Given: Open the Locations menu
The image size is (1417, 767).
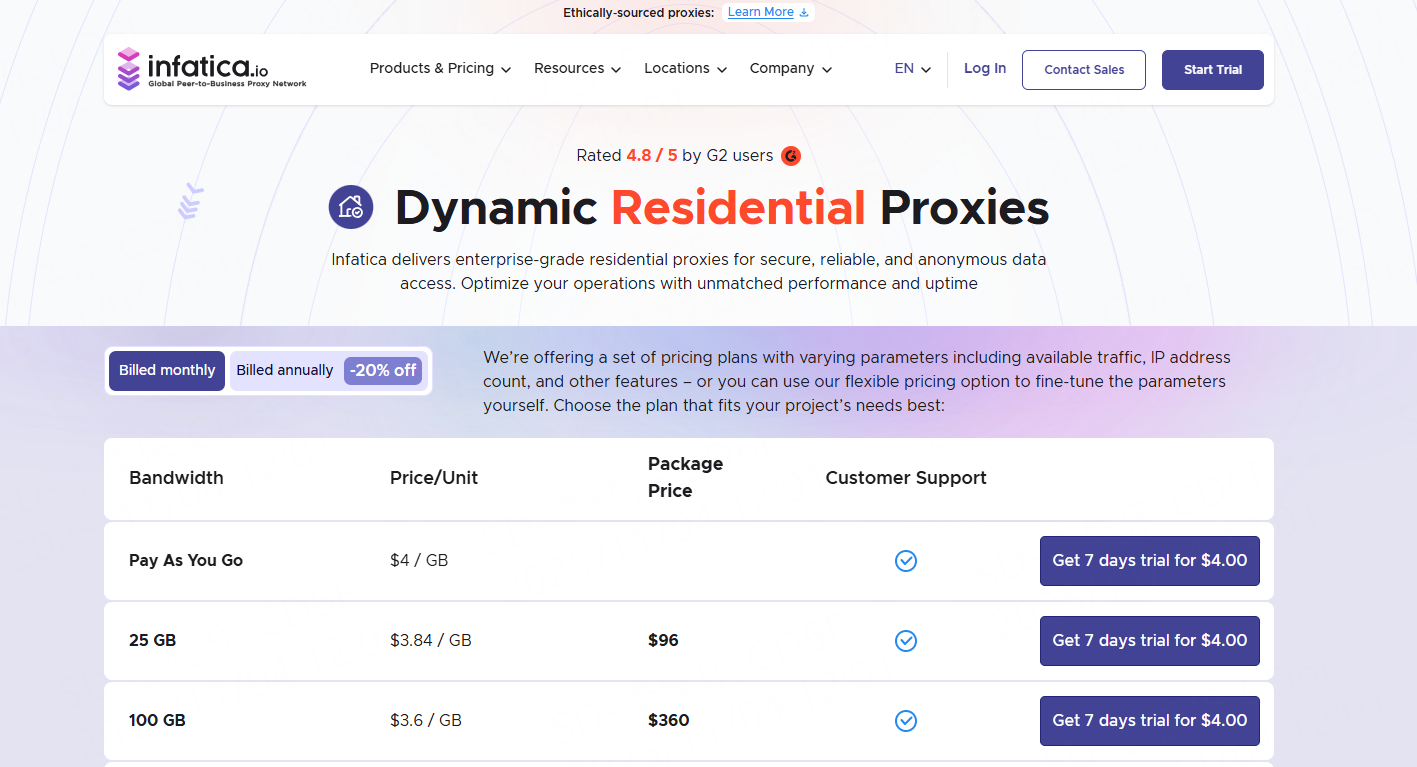Looking at the screenshot, I should (685, 69).
